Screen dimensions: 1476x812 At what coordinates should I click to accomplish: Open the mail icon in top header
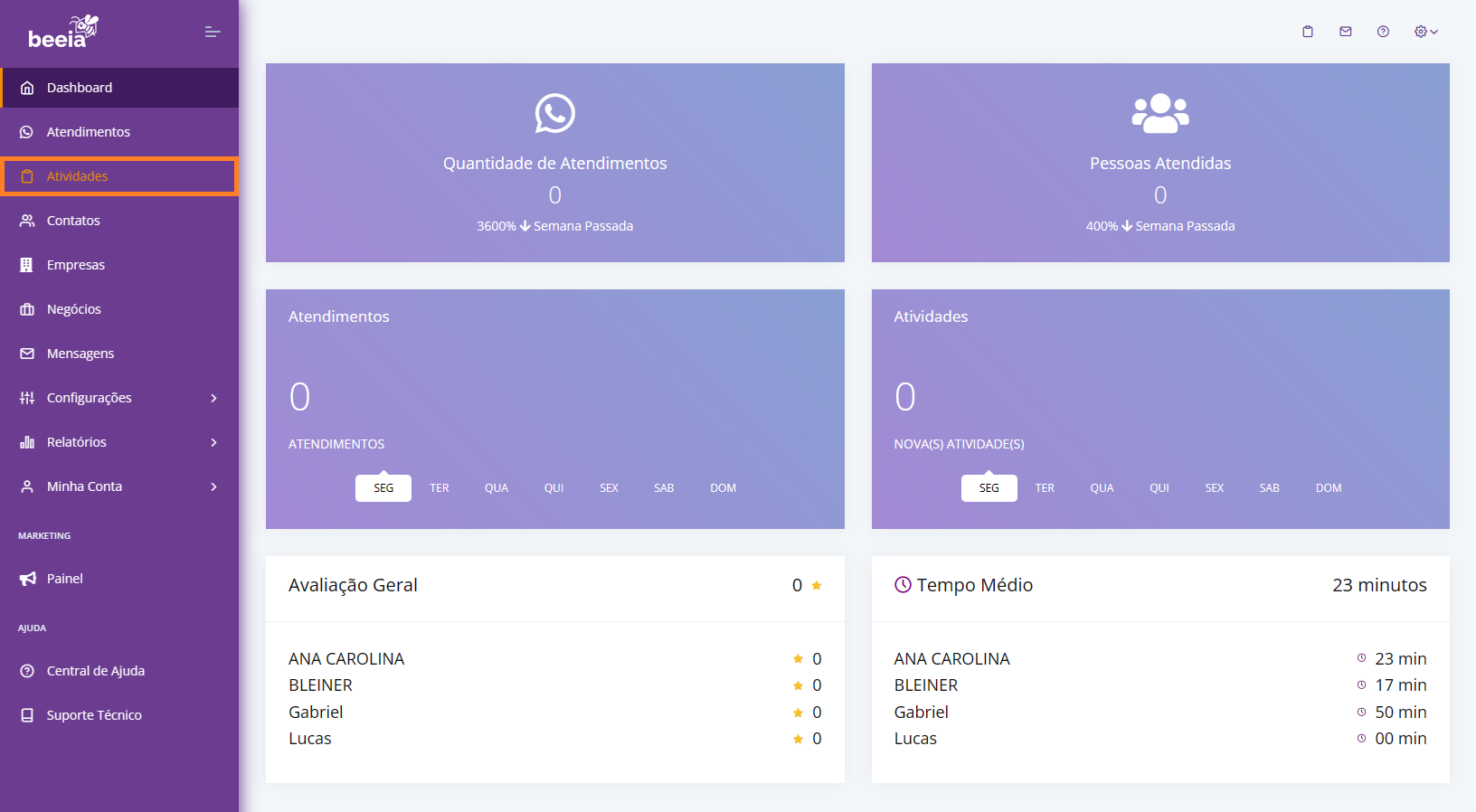1346,32
